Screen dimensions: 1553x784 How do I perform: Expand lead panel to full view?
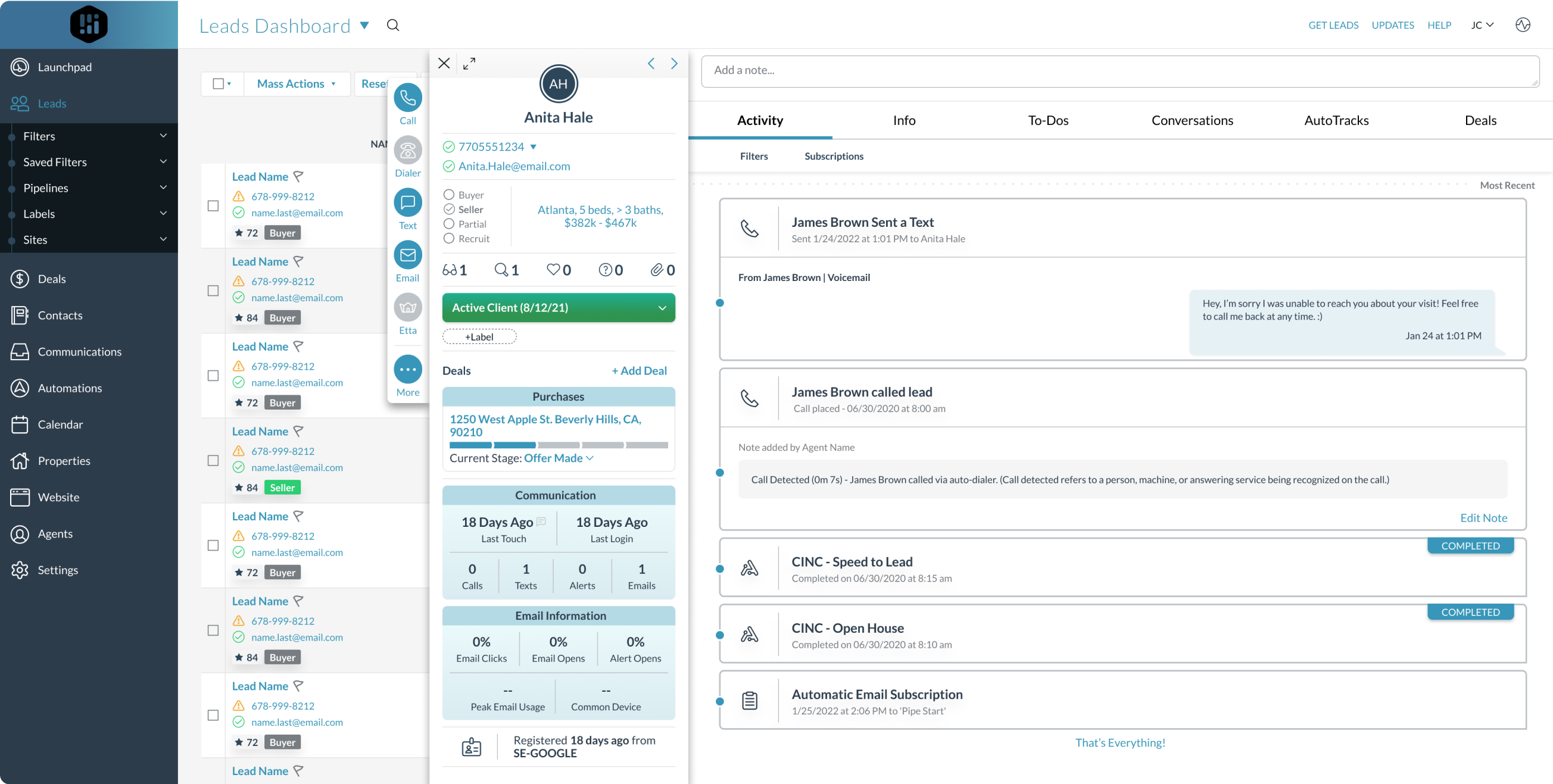[x=469, y=63]
